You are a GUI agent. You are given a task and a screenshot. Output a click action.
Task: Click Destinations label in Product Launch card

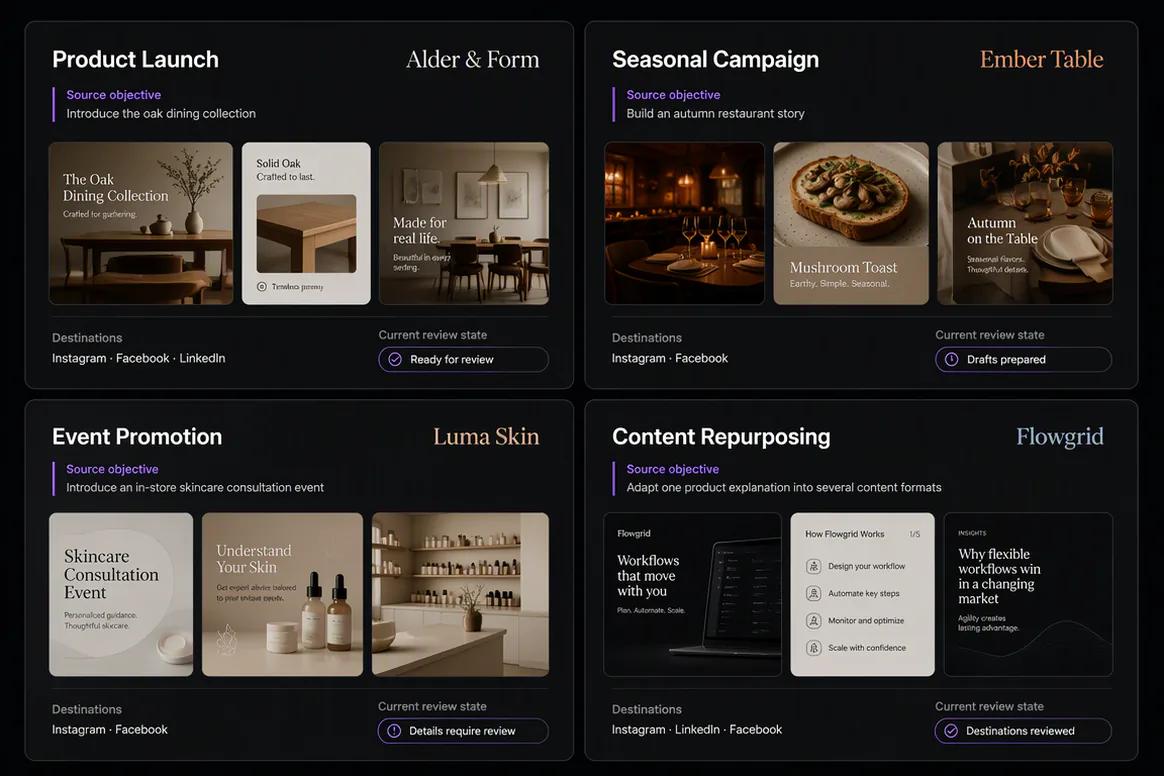click(x=87, y=338)
